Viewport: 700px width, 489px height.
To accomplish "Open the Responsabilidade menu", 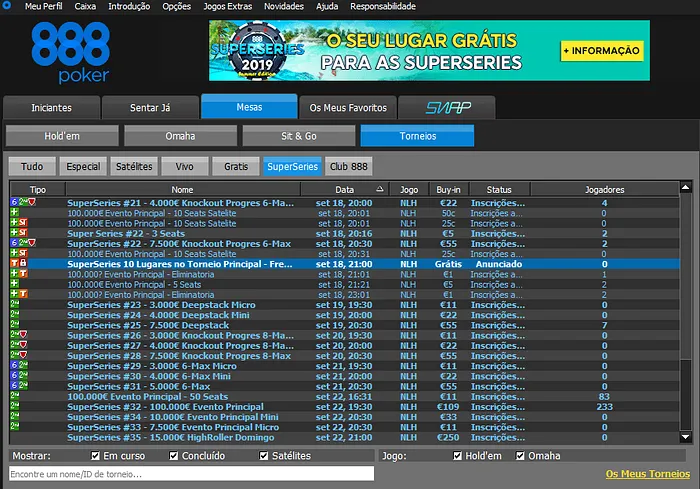I will (x=383, y=6).
